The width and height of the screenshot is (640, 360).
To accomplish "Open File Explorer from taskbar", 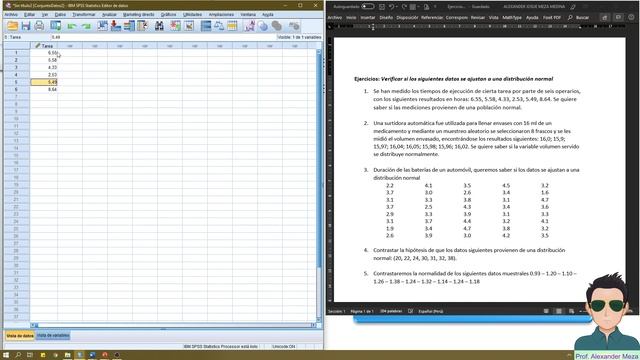I will pyautogui.click(x=67, y=355).
